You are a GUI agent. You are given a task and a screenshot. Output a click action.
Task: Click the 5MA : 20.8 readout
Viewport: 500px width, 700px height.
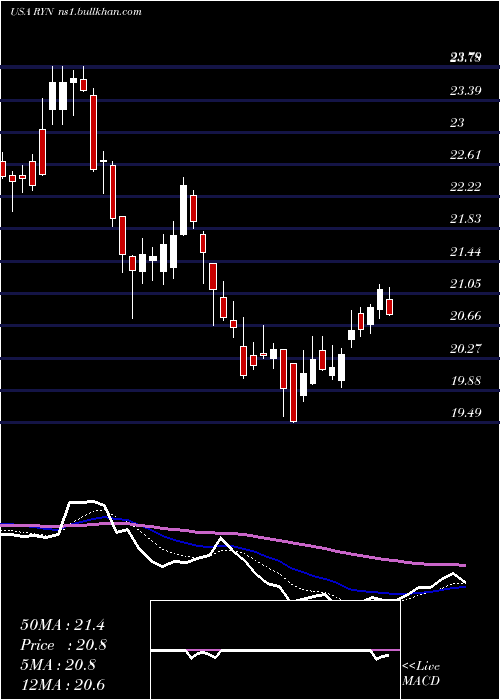click(58, 665)
